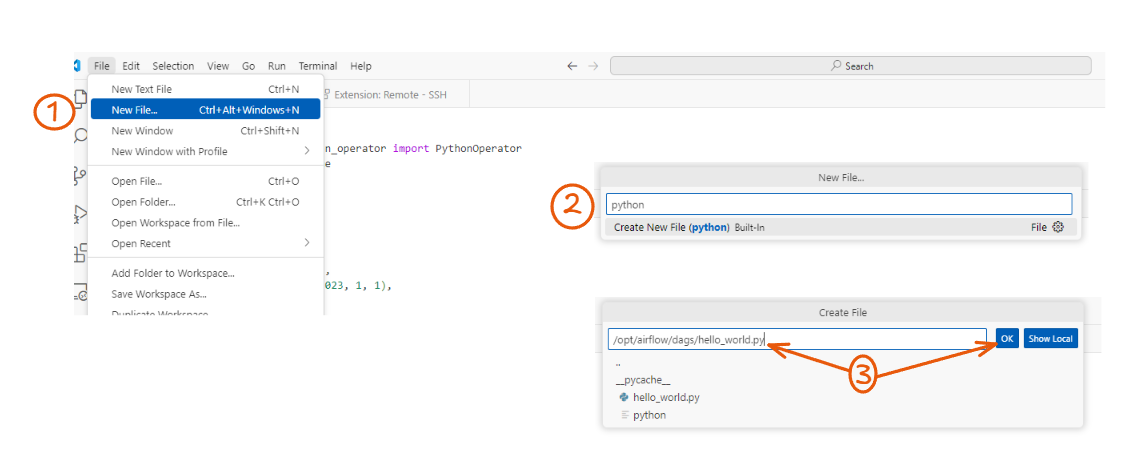Select the 'python' file entry
The width and height of the screenshot is (1138, 466).
pyautogui.click(x=843, y=415)
